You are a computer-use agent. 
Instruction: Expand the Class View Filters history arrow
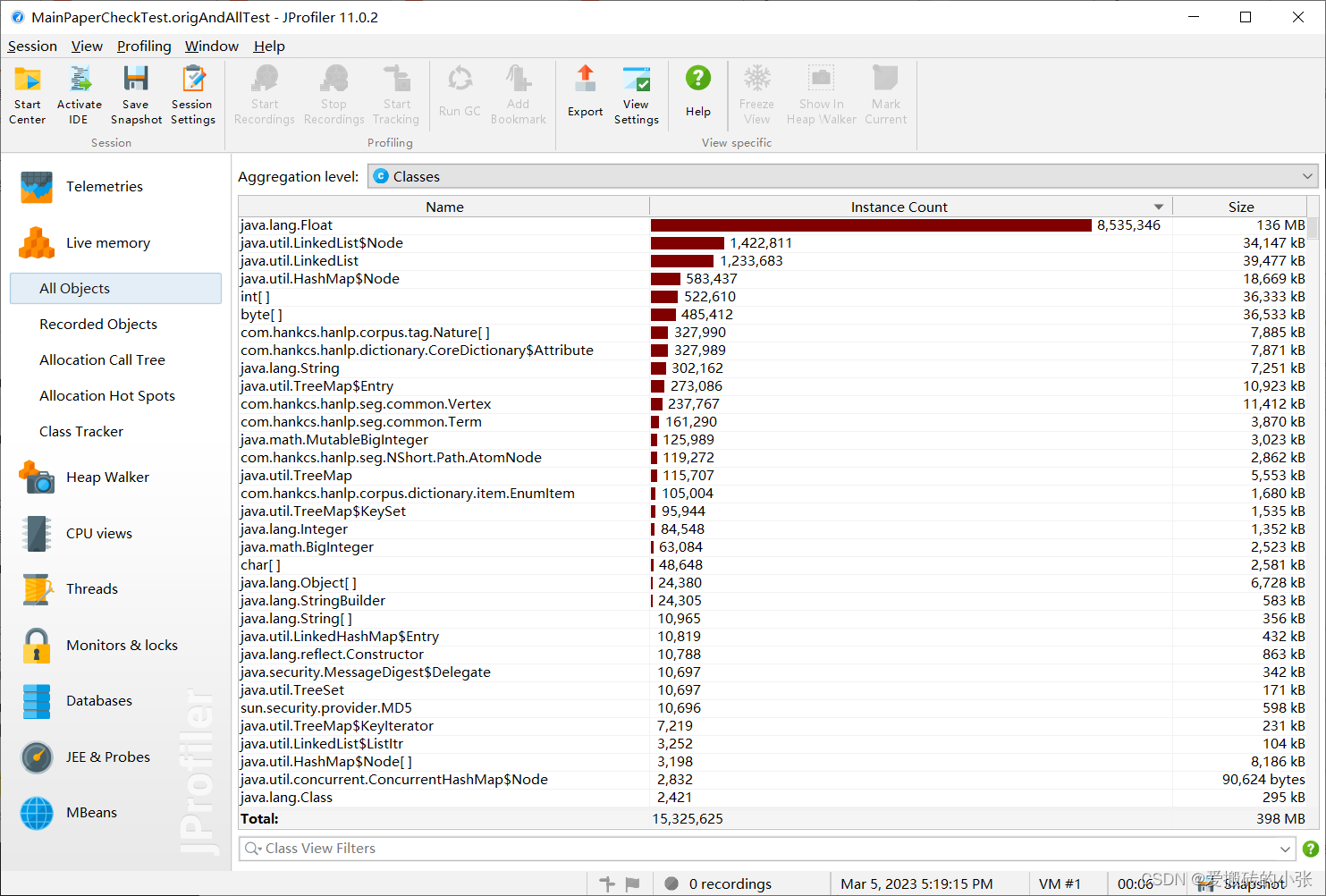[x=1285, y=849]
